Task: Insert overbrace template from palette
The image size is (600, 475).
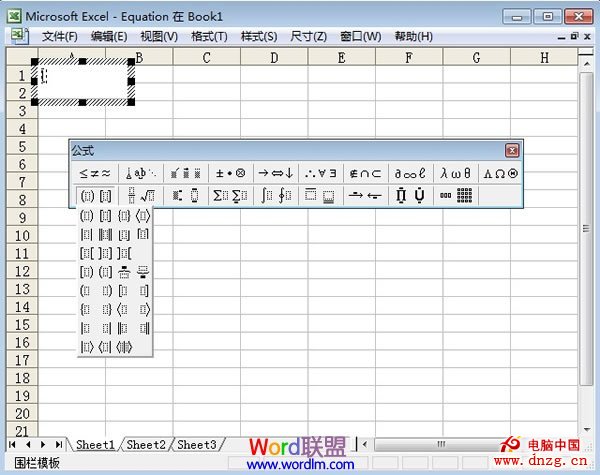Action: [x=124, y=272]
